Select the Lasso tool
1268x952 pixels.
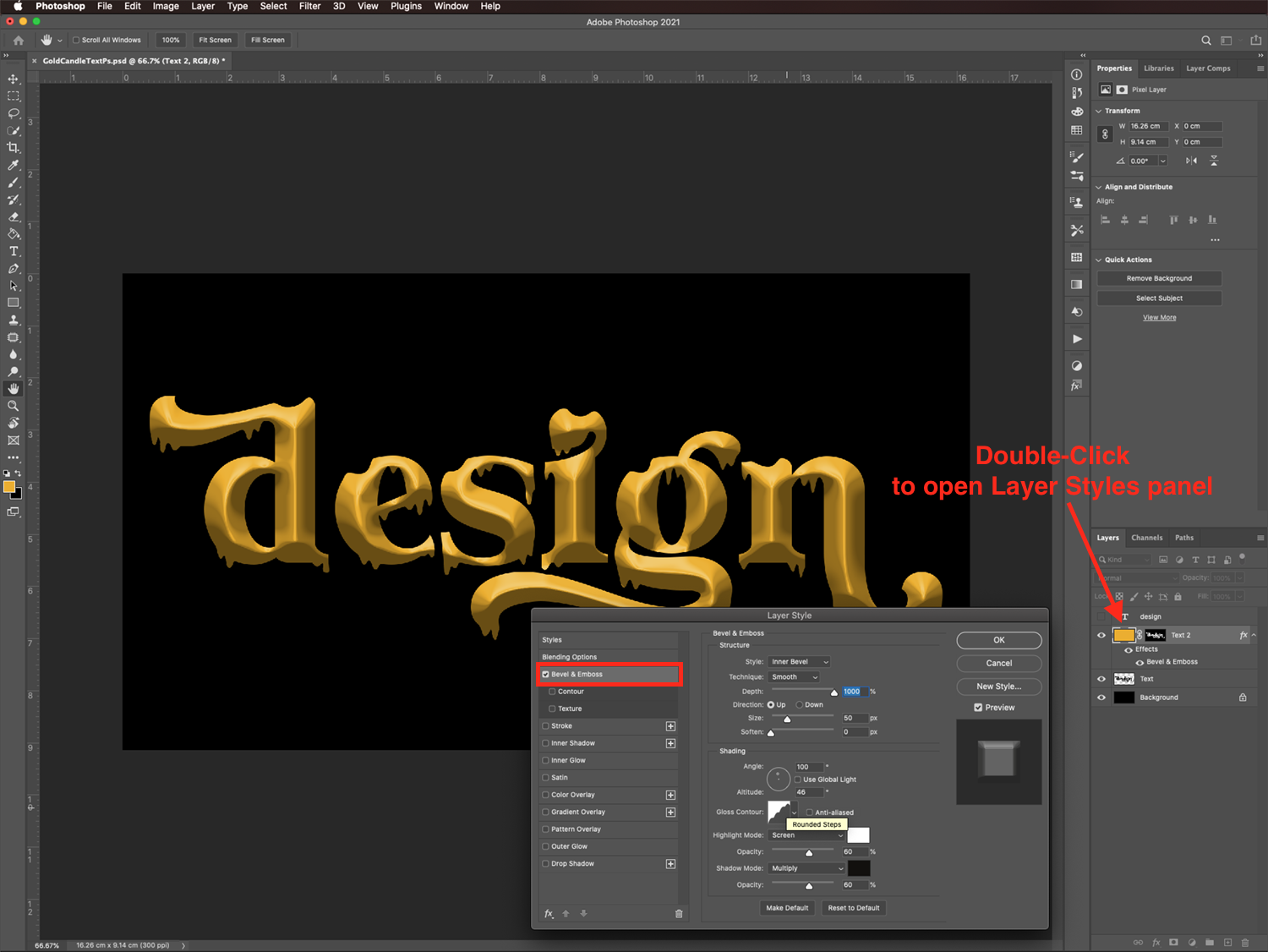[x=14, y=113]
